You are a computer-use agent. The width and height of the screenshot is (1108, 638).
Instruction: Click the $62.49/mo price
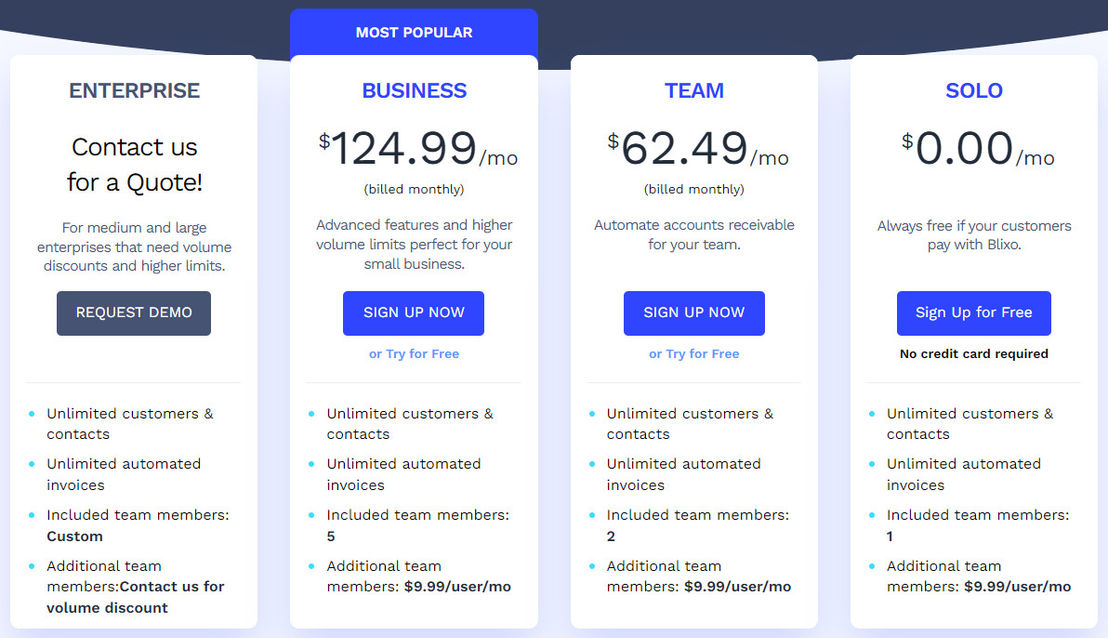click(698, 149)
